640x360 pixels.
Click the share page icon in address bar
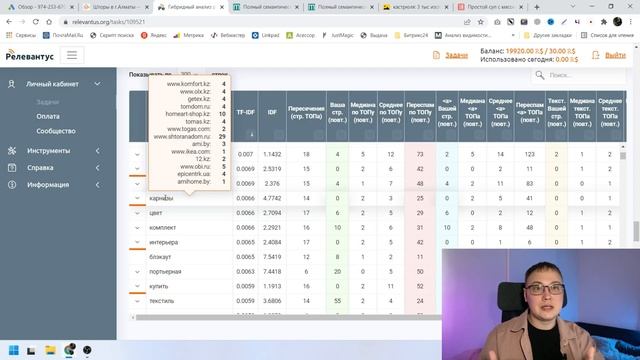point(467,22)
